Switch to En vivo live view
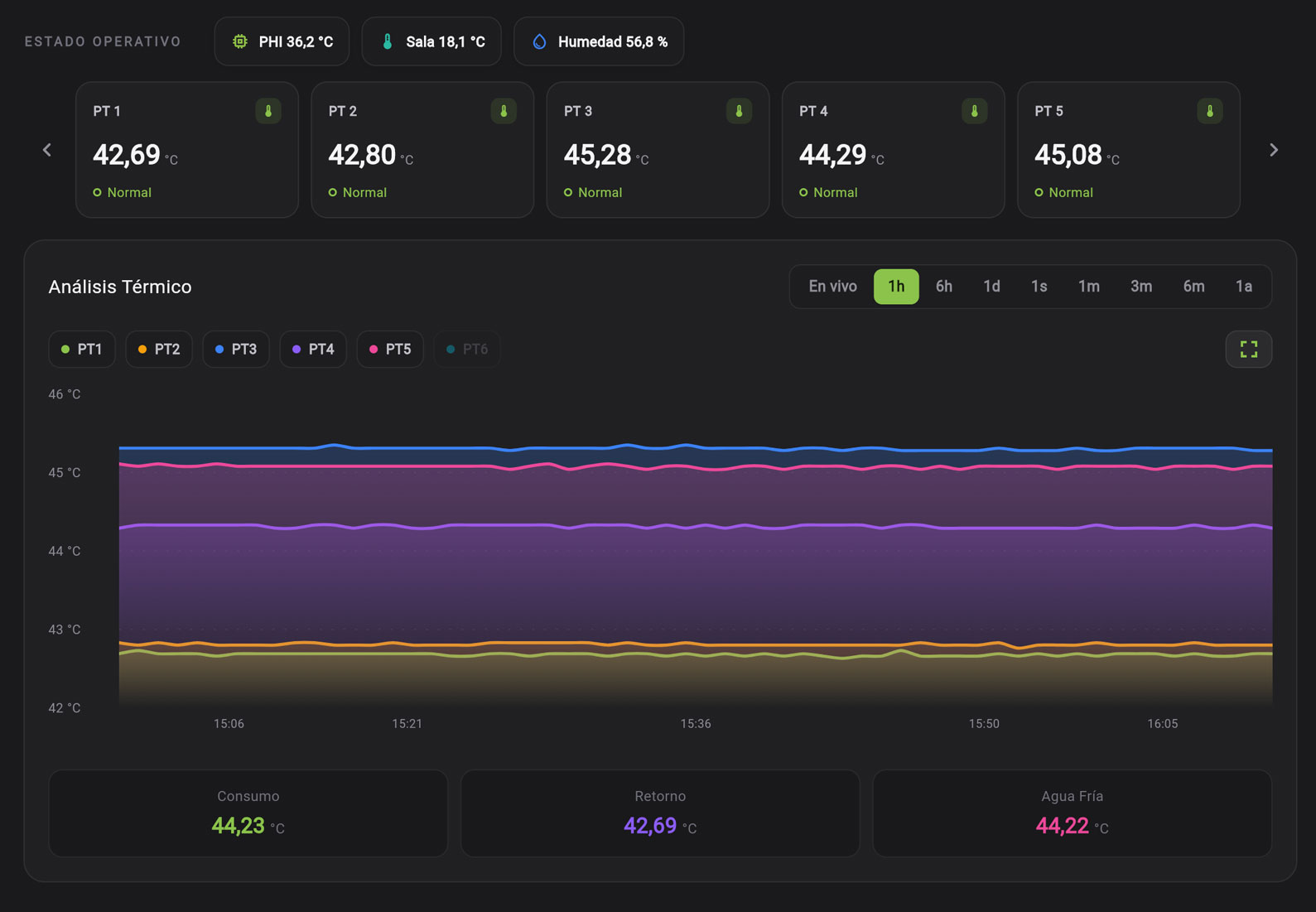This screenshot has width=1316, height=912. pos(832,287)
